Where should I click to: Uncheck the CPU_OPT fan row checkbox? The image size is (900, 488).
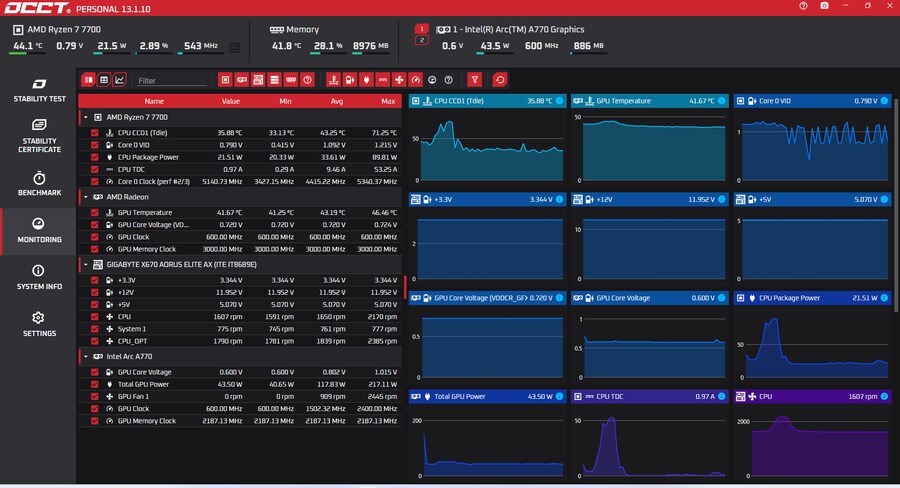[95, 341]
